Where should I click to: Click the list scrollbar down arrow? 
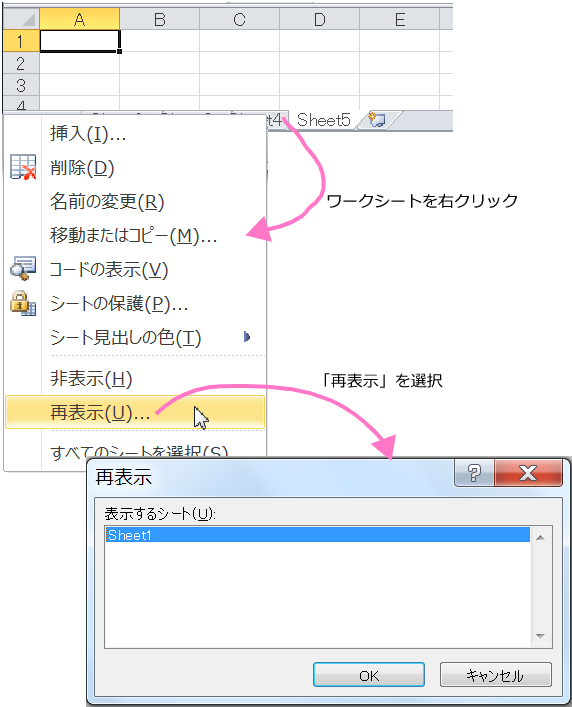tap(540, 636)
